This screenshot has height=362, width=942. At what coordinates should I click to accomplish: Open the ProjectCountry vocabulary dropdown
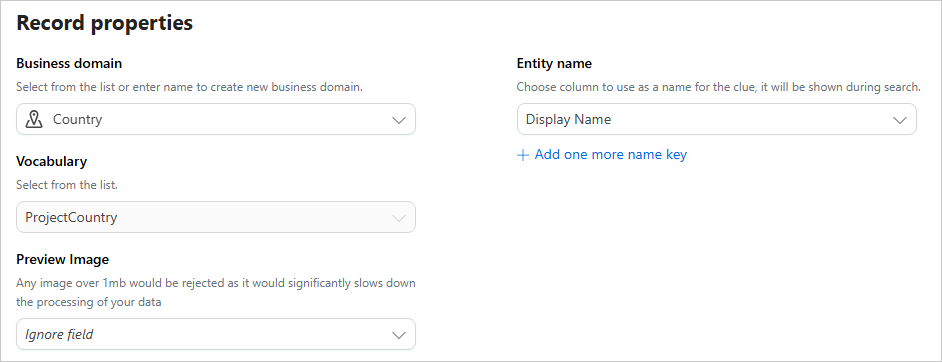pyautogui.click(x=216, y=217)
